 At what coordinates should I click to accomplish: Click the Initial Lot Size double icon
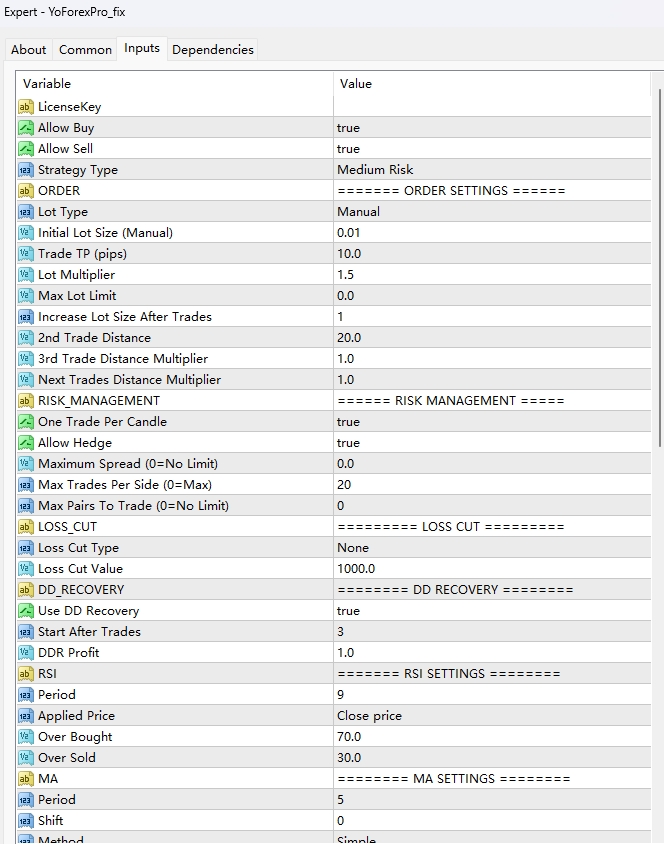25,233
